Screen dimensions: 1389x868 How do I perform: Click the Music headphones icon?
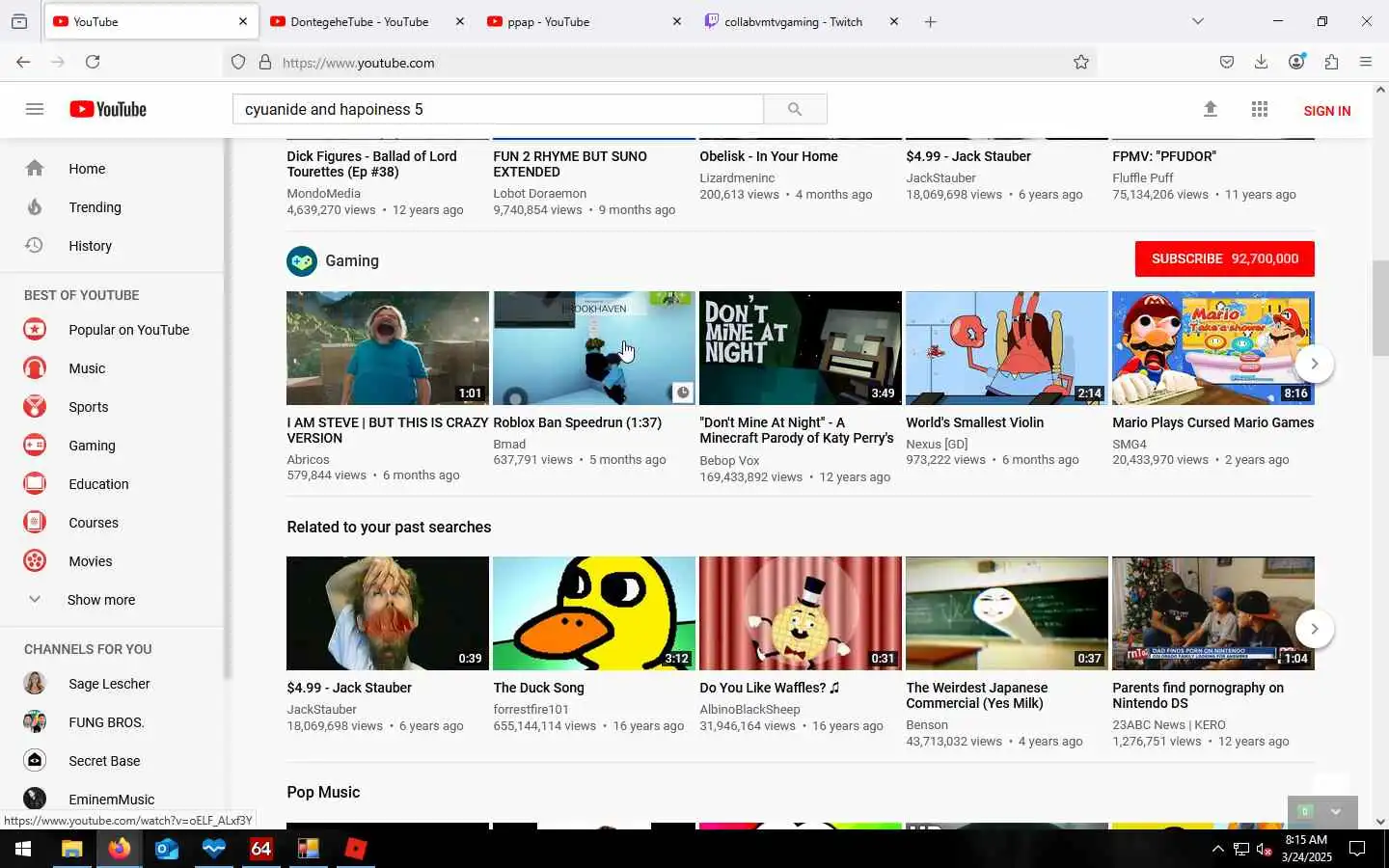click(x=35, y=368)
